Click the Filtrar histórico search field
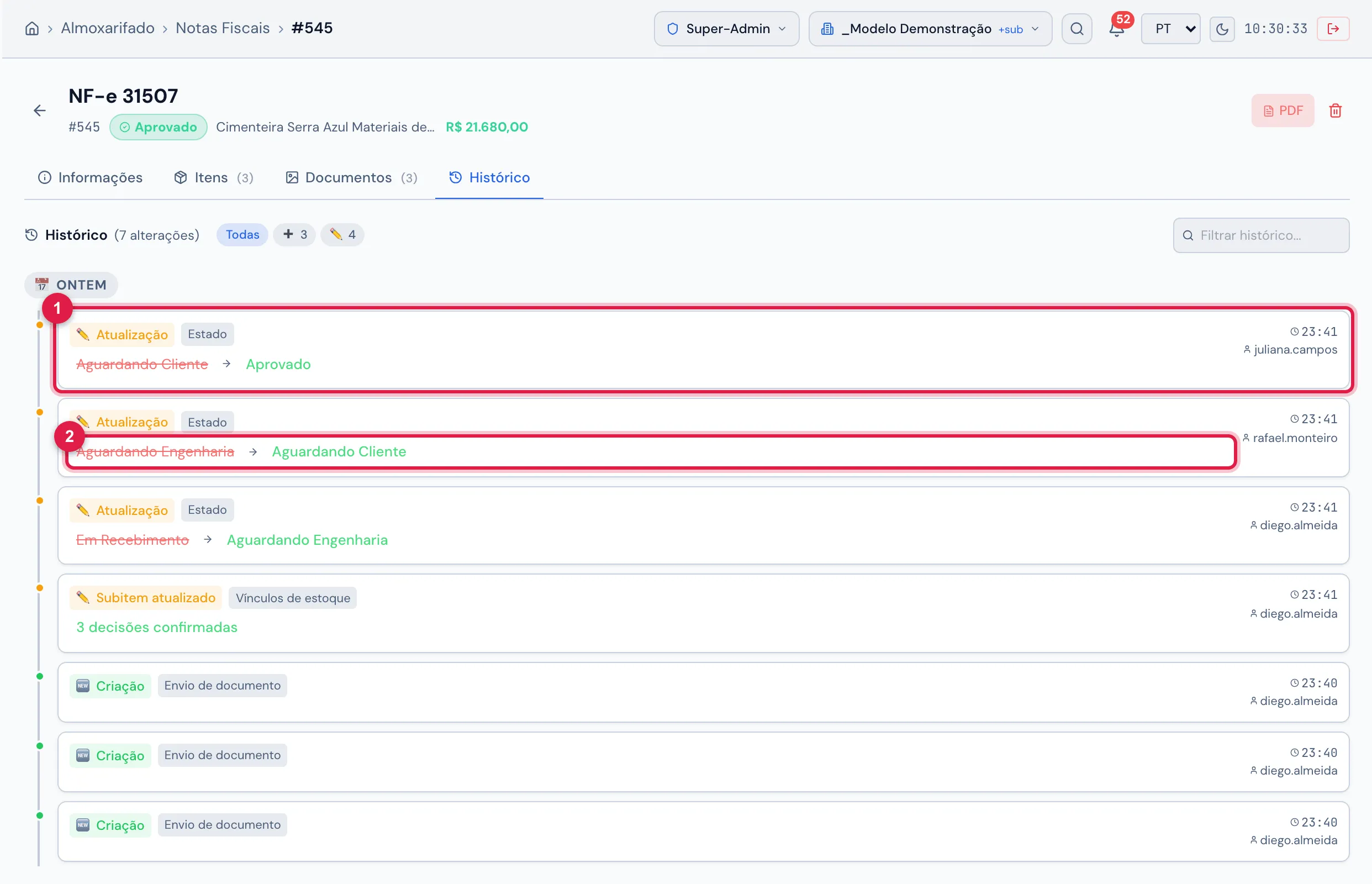This screenshot has width=1372, height=884. pos(1260,235)
